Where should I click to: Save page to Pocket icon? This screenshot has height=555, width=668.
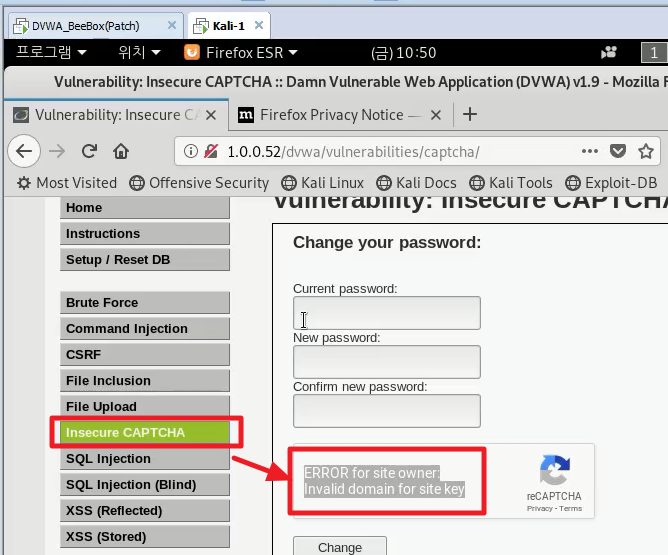[x=618, y=151]
